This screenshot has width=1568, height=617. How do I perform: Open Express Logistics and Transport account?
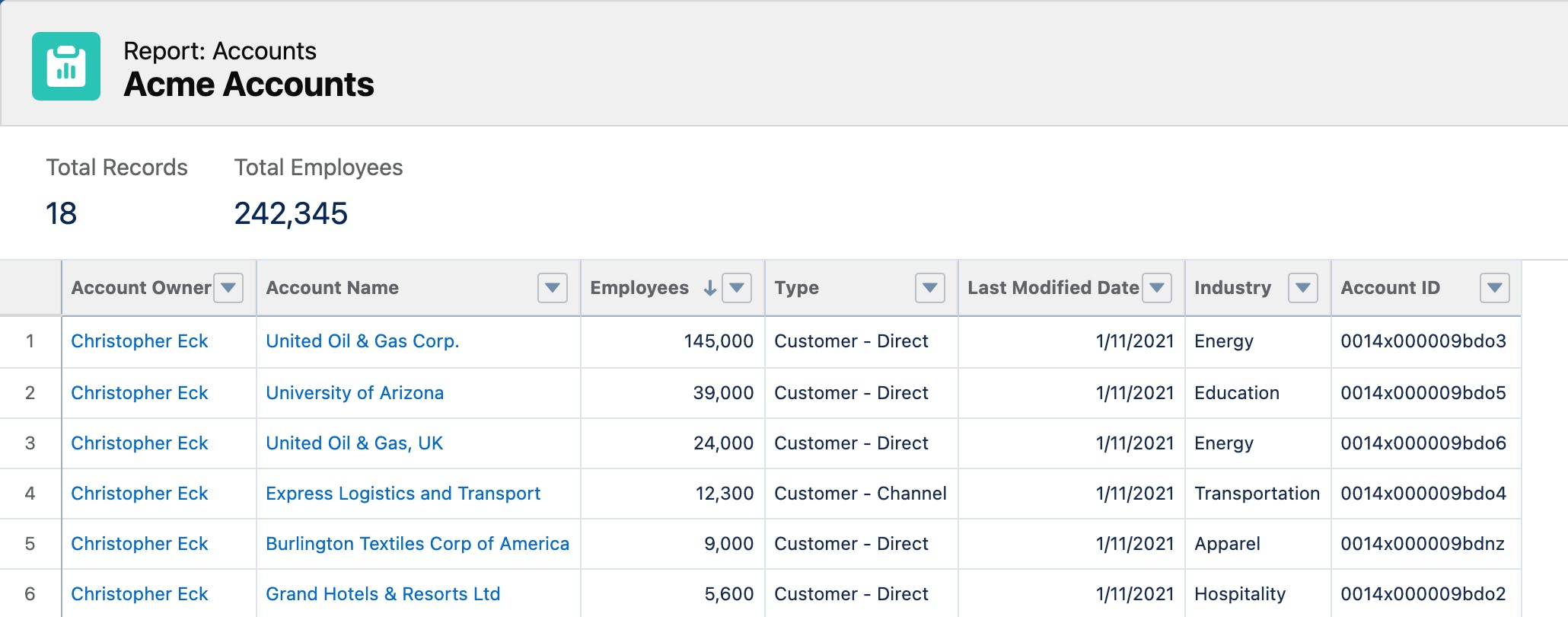(x=403, y=494)
